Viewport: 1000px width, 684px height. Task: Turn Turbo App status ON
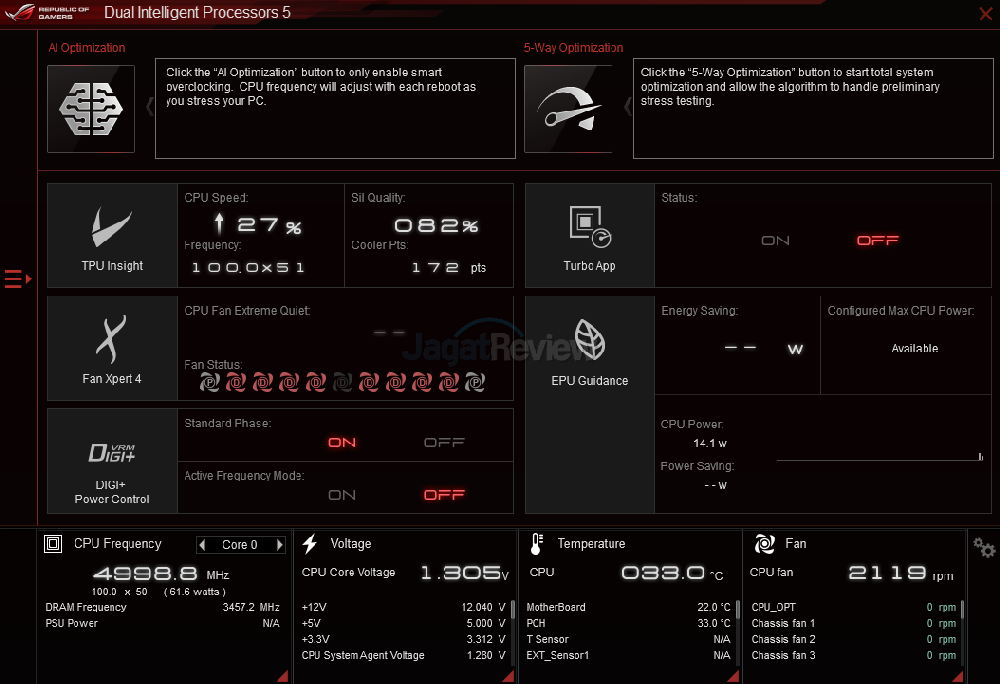click(775, 240)
